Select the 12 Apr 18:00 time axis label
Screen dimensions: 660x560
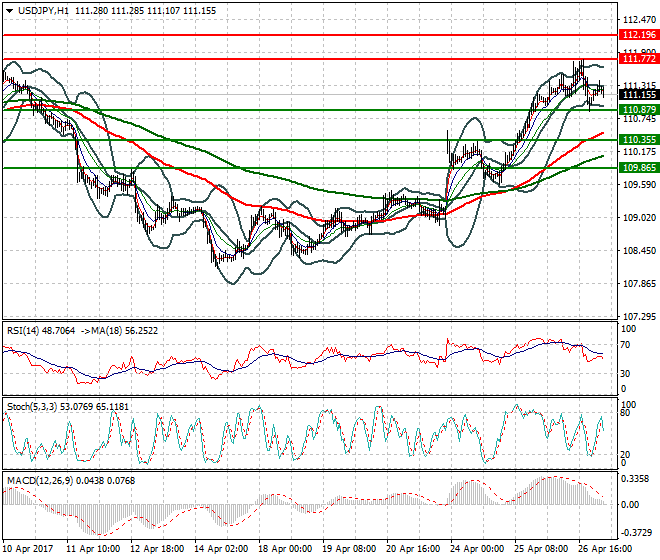click(157, 549)
